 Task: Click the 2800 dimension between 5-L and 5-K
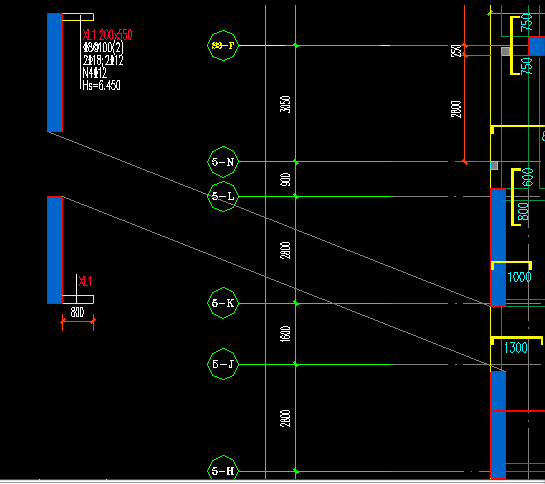285,250
